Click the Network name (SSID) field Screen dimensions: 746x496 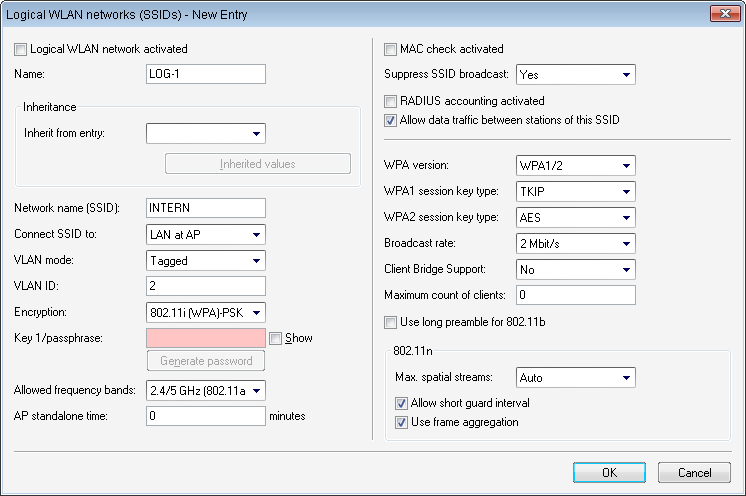click(x=205, y=208)
